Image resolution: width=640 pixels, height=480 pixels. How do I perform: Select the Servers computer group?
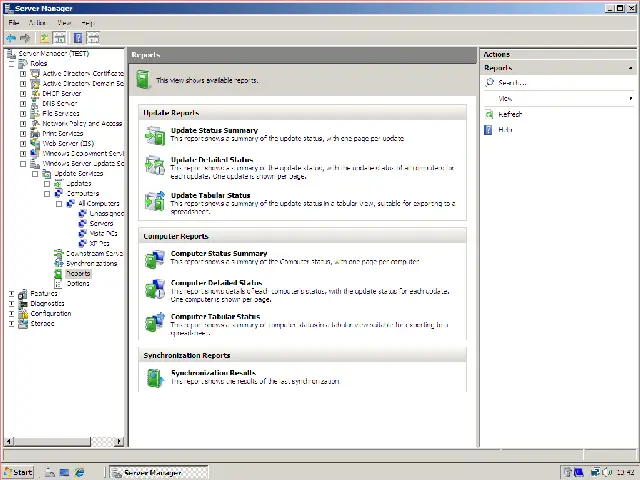[101, 223]
